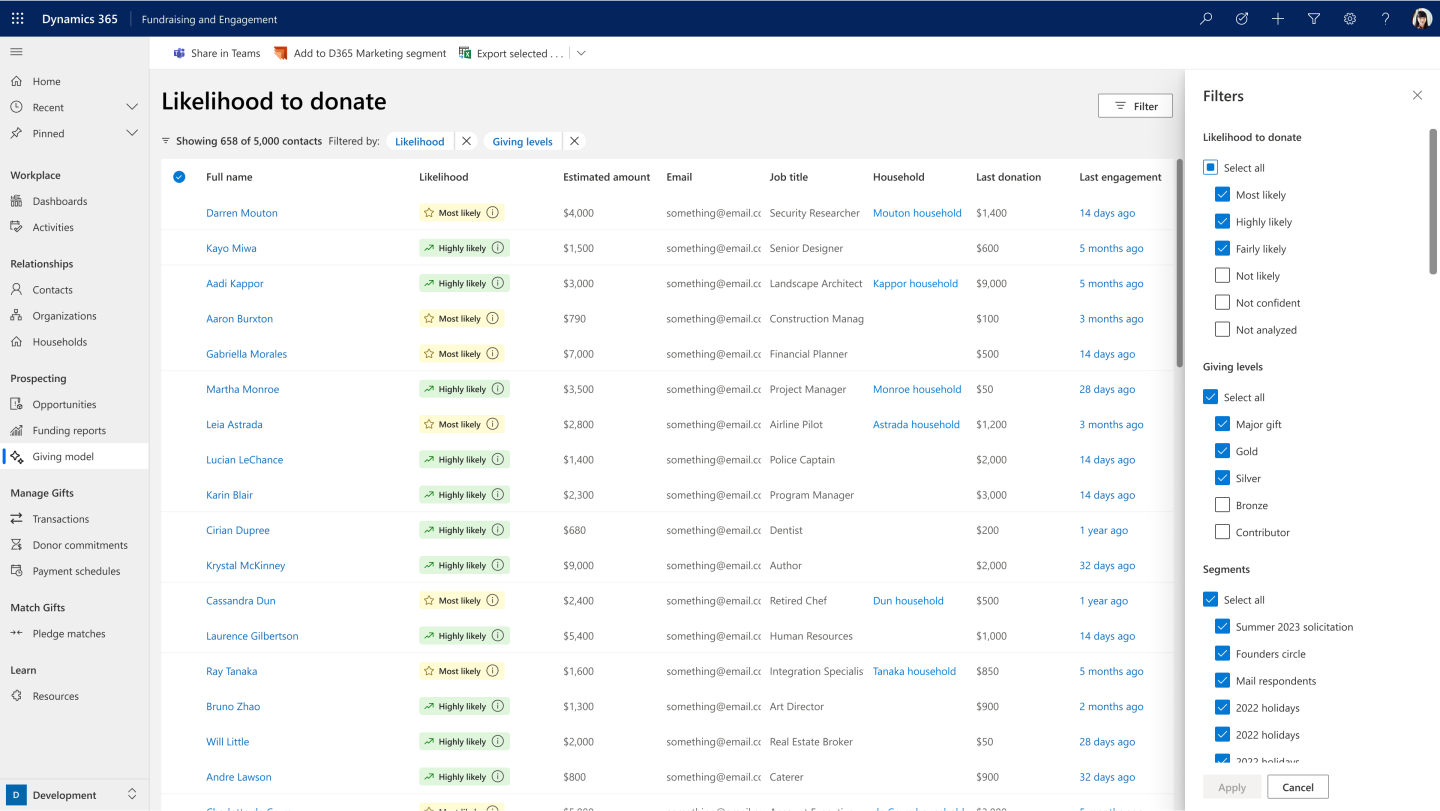Expand the Recent section chevron
This screenshot has height=811, width=1440.
(132, 107)
